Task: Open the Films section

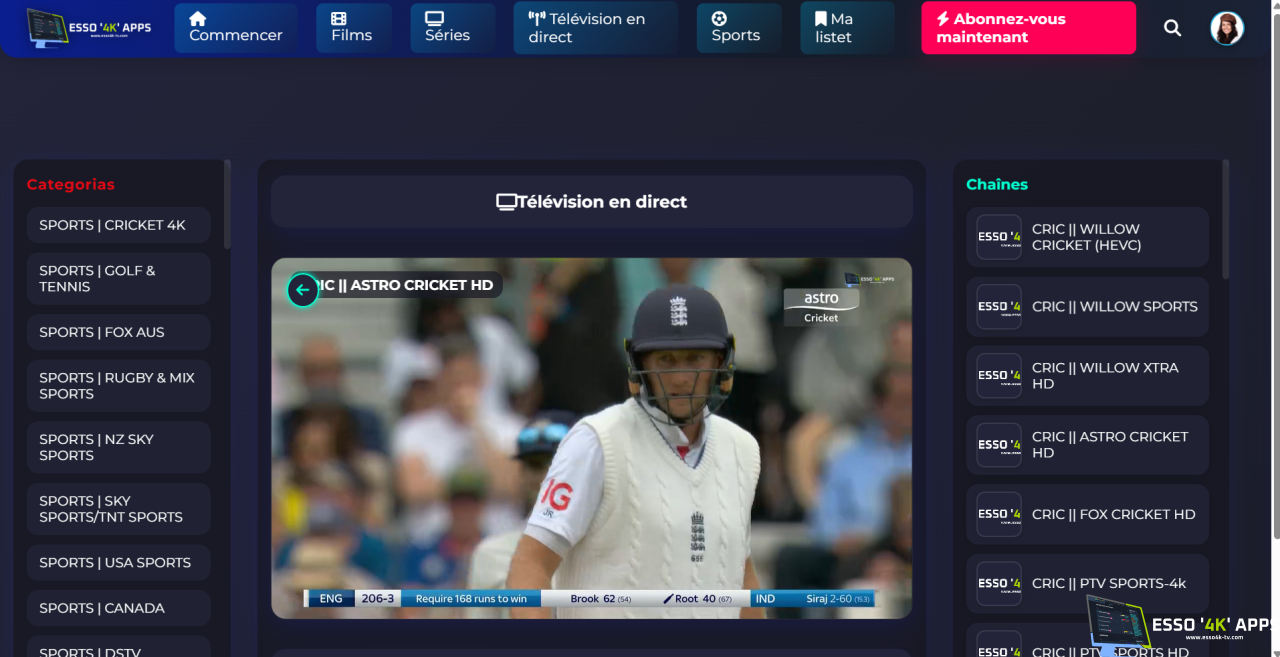Action: pyautogui.click(x=352, y=28)
